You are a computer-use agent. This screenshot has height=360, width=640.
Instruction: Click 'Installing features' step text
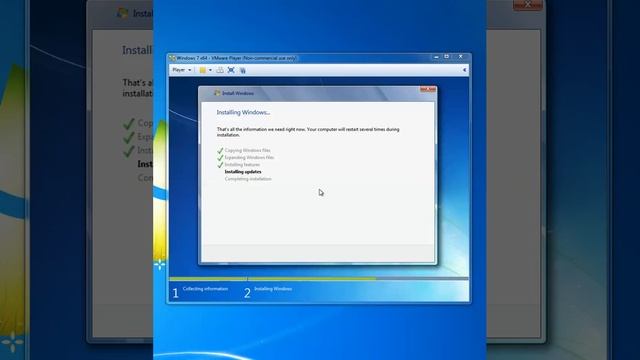[x=242, y=164]
